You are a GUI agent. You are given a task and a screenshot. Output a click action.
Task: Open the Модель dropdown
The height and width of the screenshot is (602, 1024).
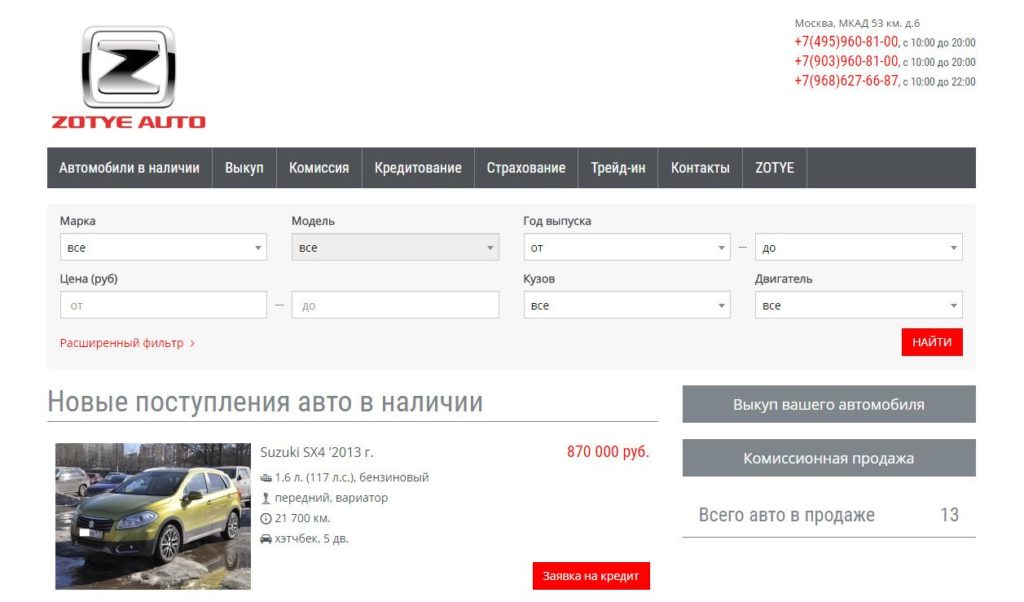[395, 247]
